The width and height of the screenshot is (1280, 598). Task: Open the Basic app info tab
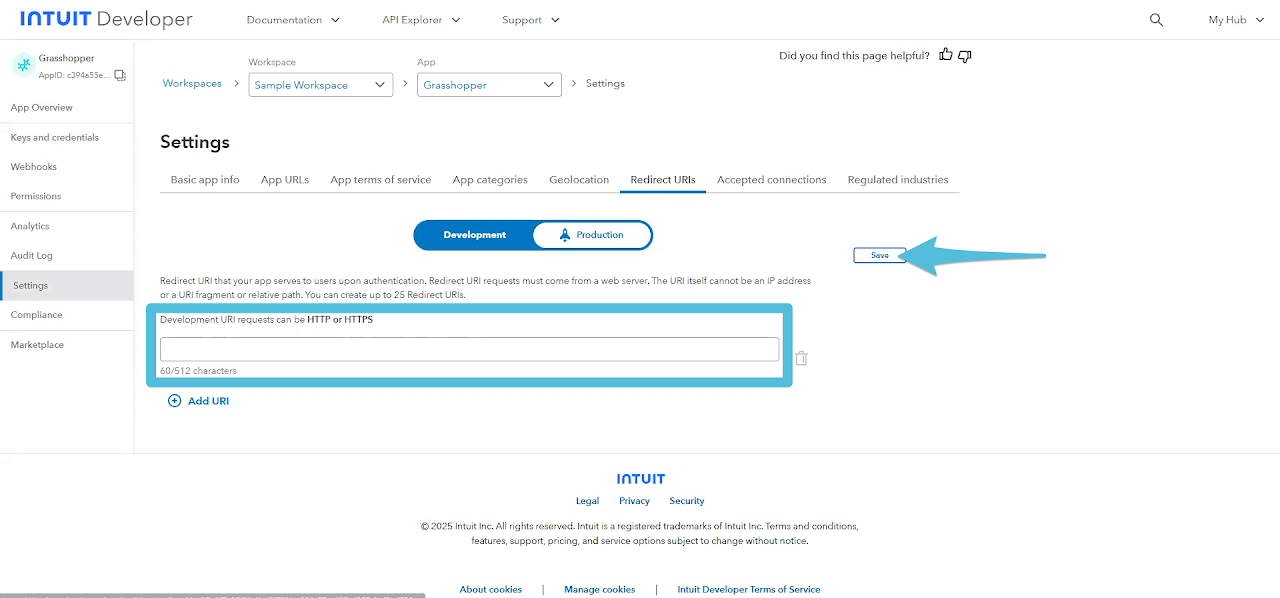(205, 180)
